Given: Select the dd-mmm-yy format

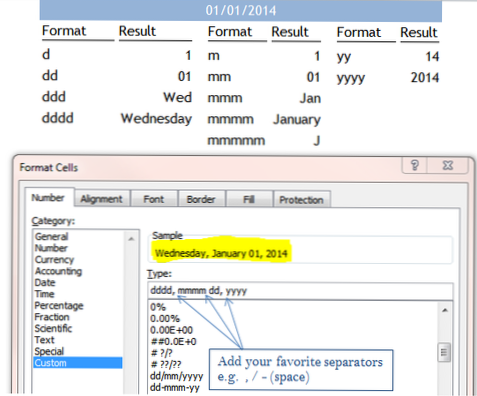Looking at the screenshot, I should [x=175, y=388].
